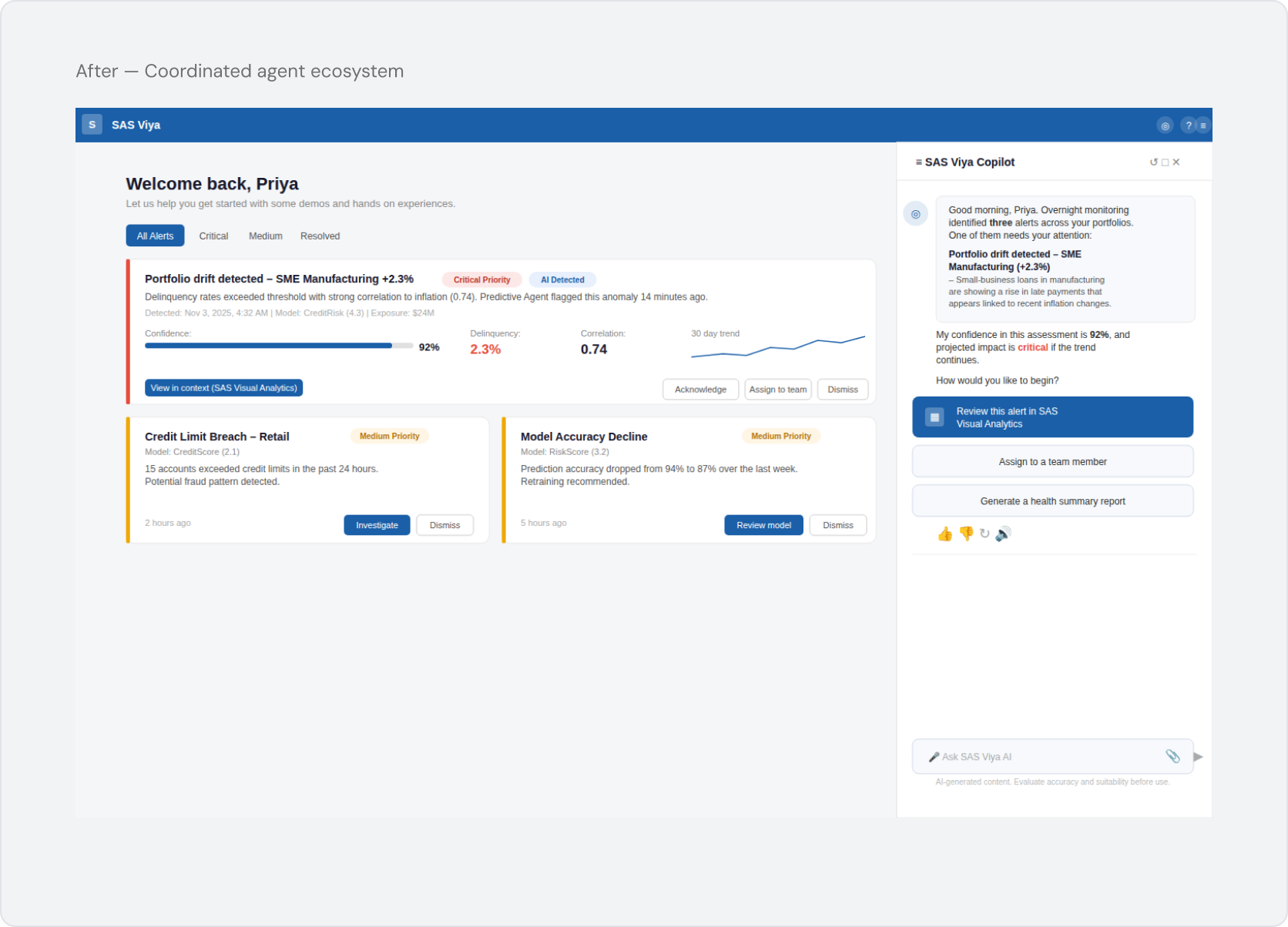Choose Generate a health summary report
This screenshot has height=927, width=1288.
[1052, 501]
